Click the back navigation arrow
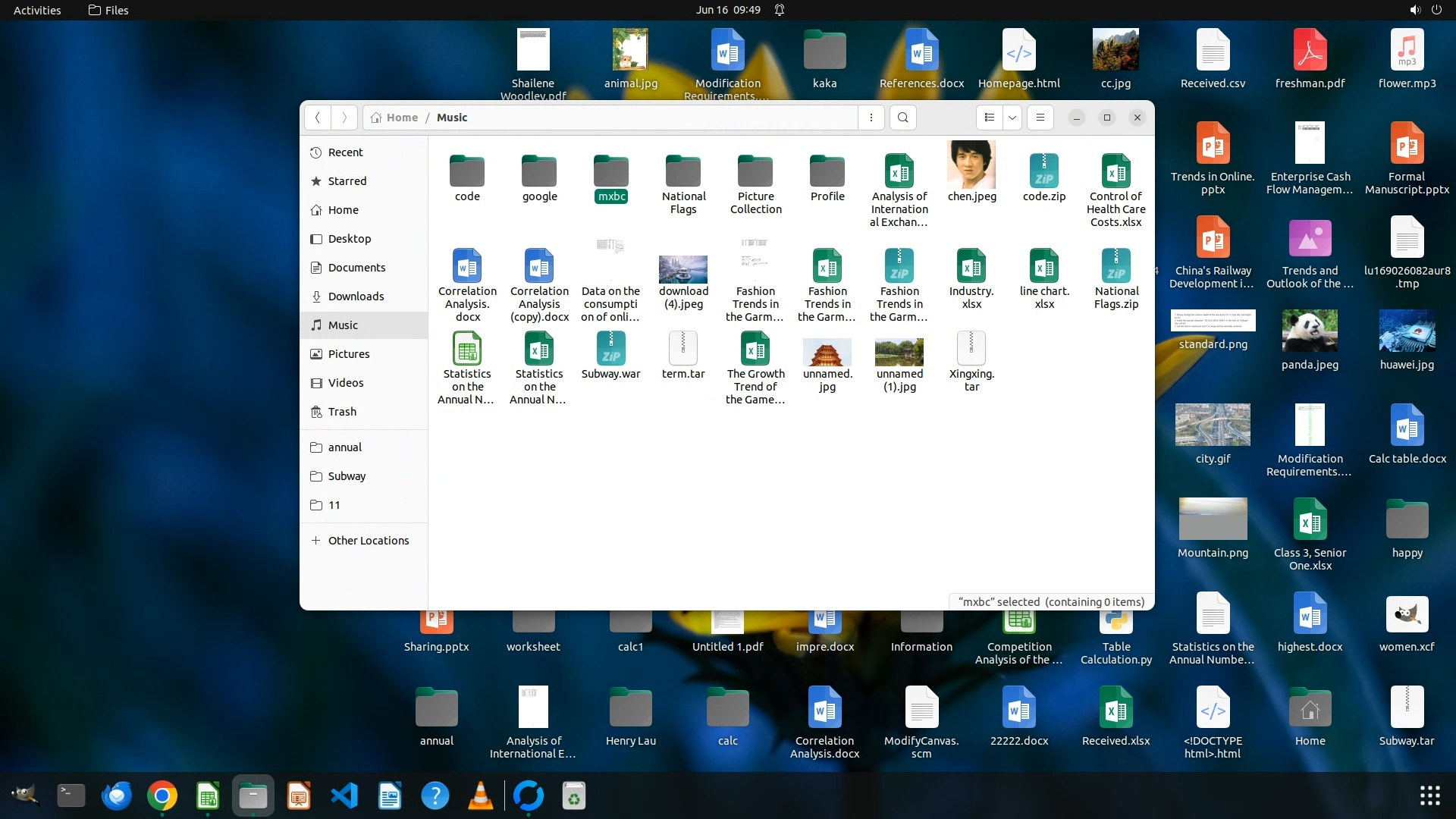Viewport: 1456px width, 819px height. (x=318, y=118)
